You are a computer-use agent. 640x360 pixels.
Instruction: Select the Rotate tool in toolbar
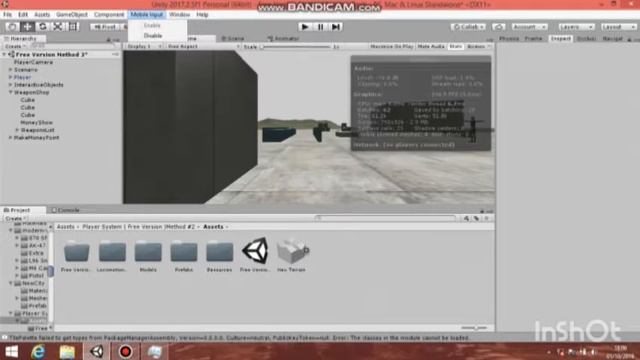(42, 27)
